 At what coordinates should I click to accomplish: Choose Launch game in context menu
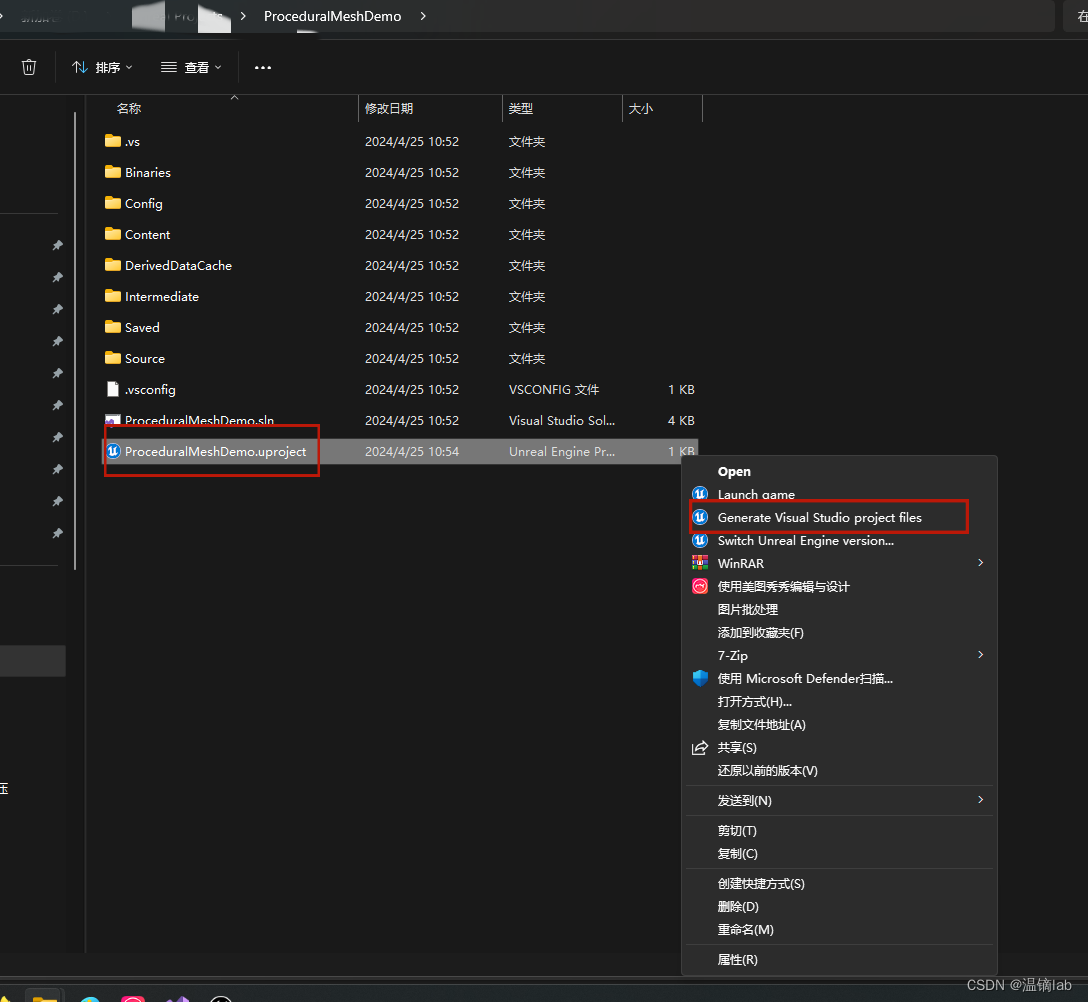(x=756, y=495)
